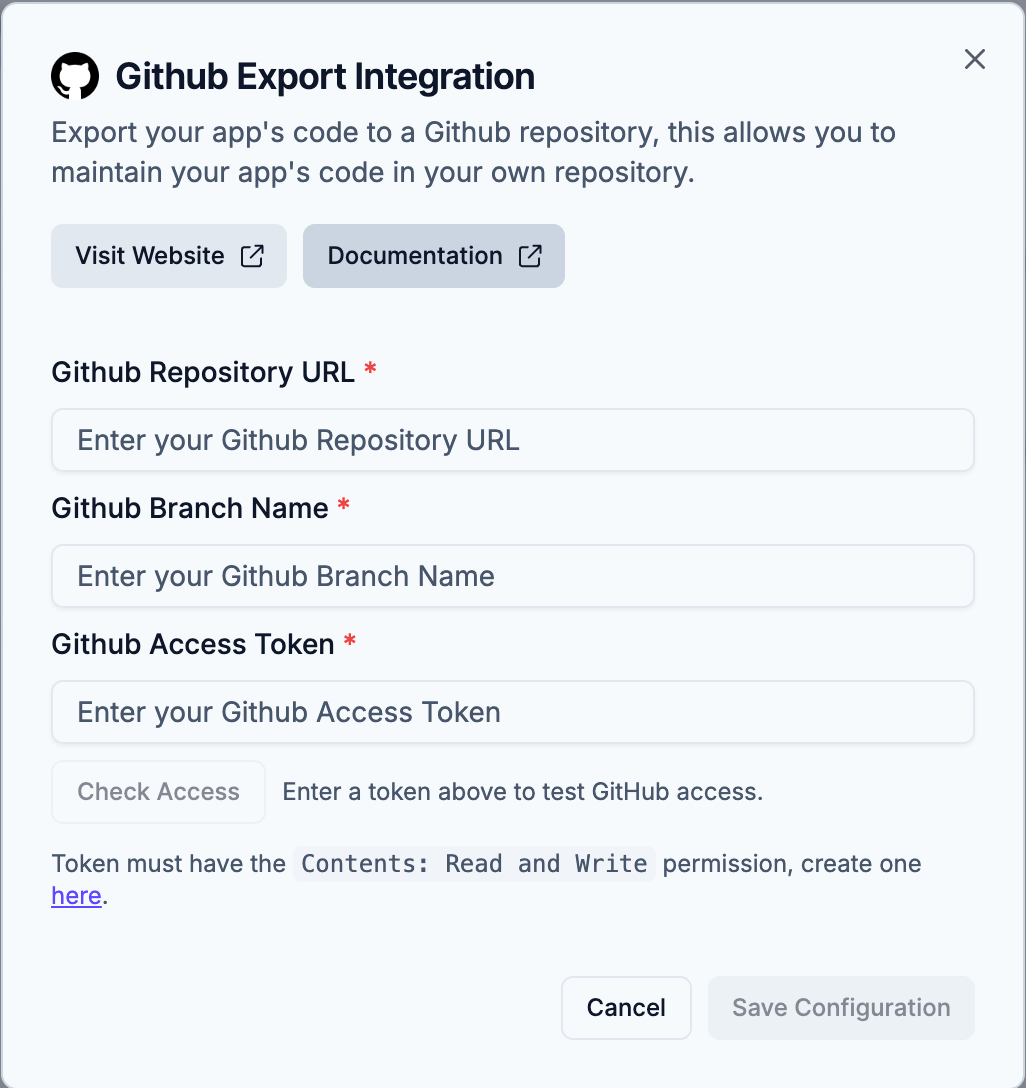The width and height of the screenshot is (1026, 1088).
Task: Click 'Contents: Read and Write' code text
Action: (474, 864)
